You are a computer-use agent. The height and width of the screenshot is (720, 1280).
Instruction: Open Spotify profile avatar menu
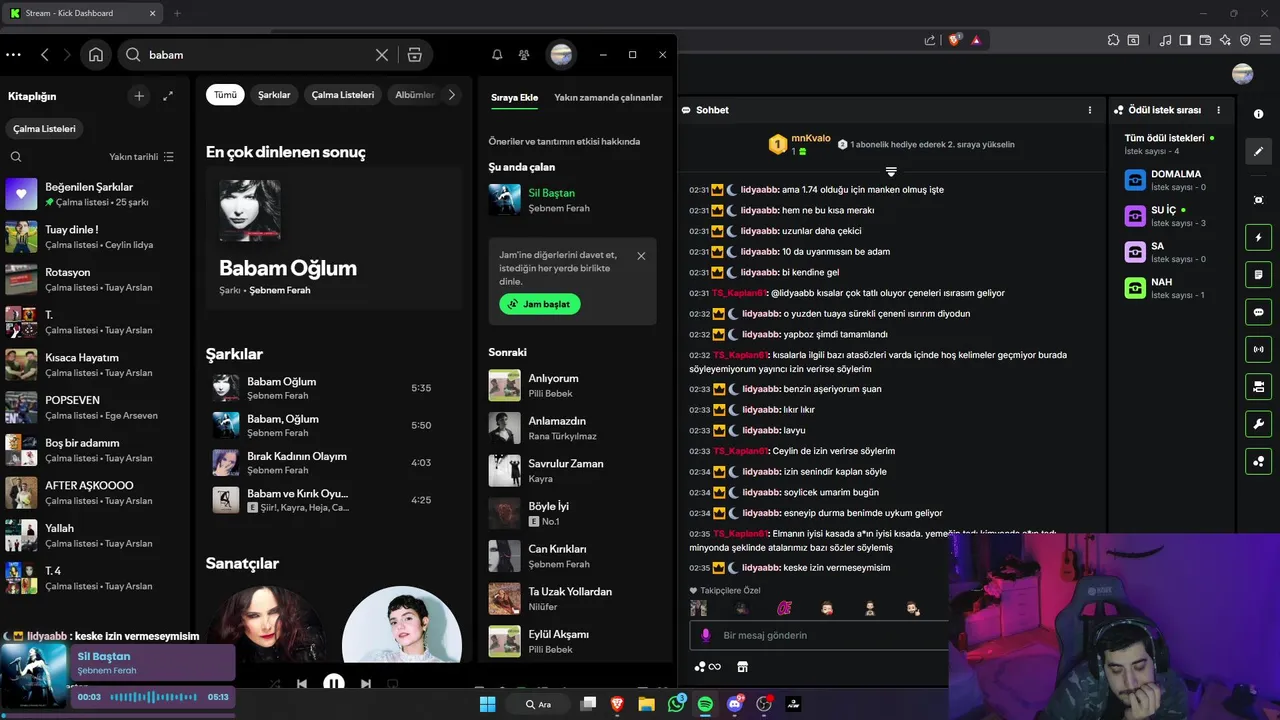tap(561, 55)
